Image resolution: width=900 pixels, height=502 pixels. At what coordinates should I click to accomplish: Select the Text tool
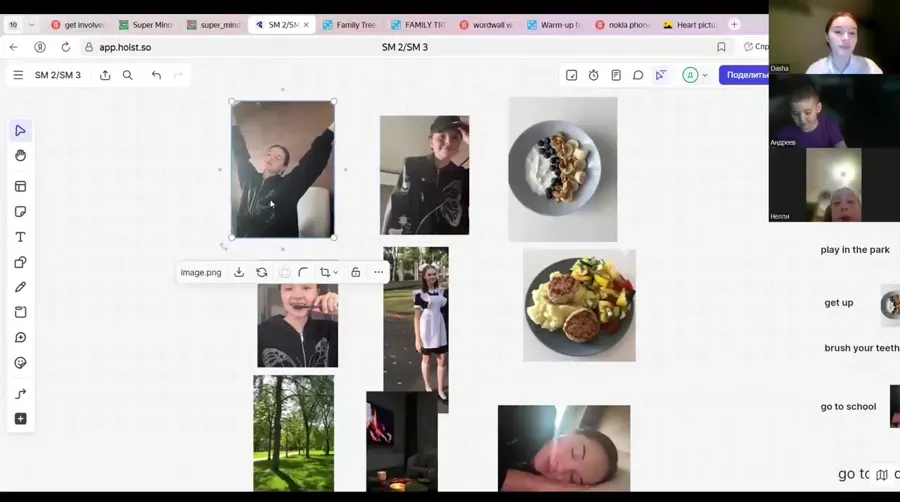20,237
